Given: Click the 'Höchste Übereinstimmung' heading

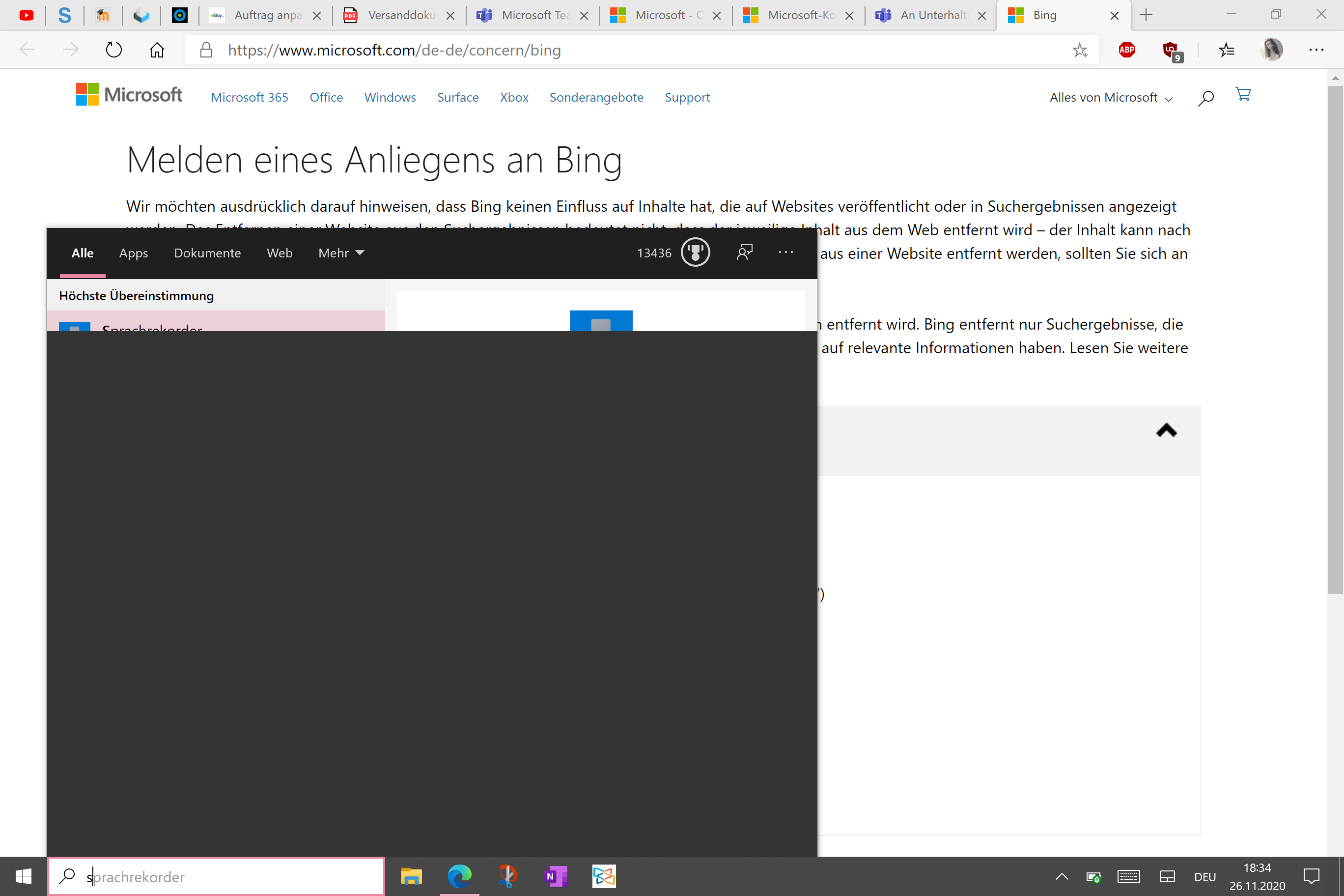Looking at the screenshot, I should coord(137,296).
